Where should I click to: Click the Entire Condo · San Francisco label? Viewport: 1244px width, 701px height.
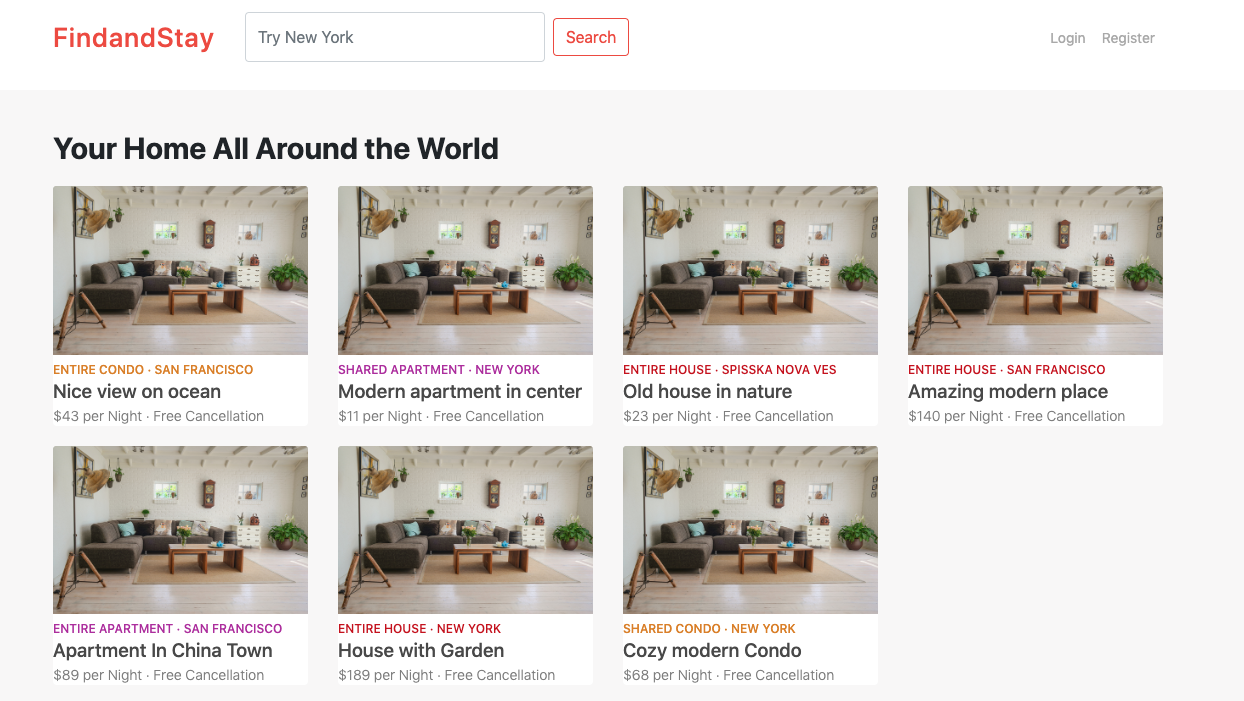[x=153, y=370]
